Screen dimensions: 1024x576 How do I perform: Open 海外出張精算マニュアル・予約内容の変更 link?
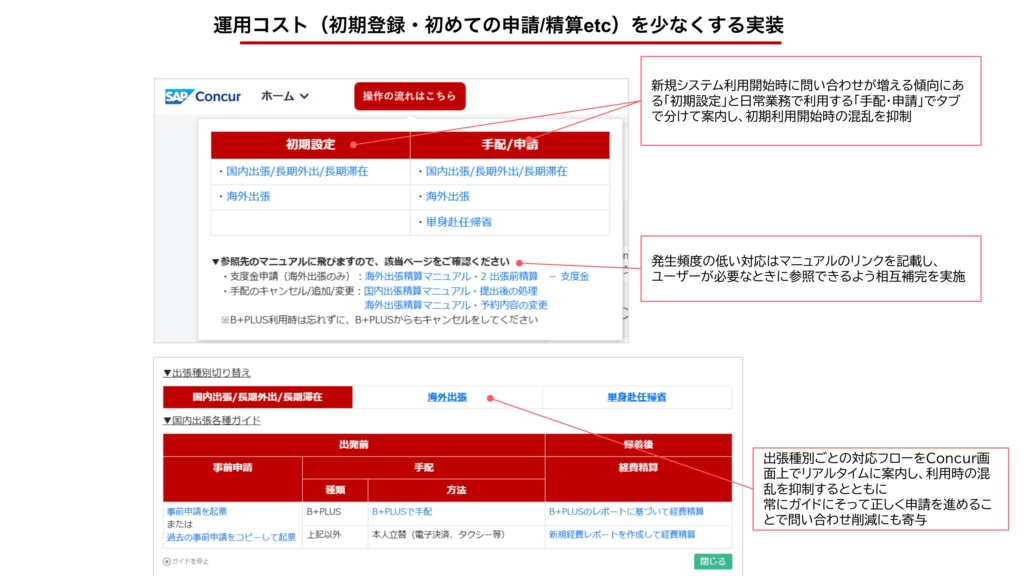tap(456, 305)
